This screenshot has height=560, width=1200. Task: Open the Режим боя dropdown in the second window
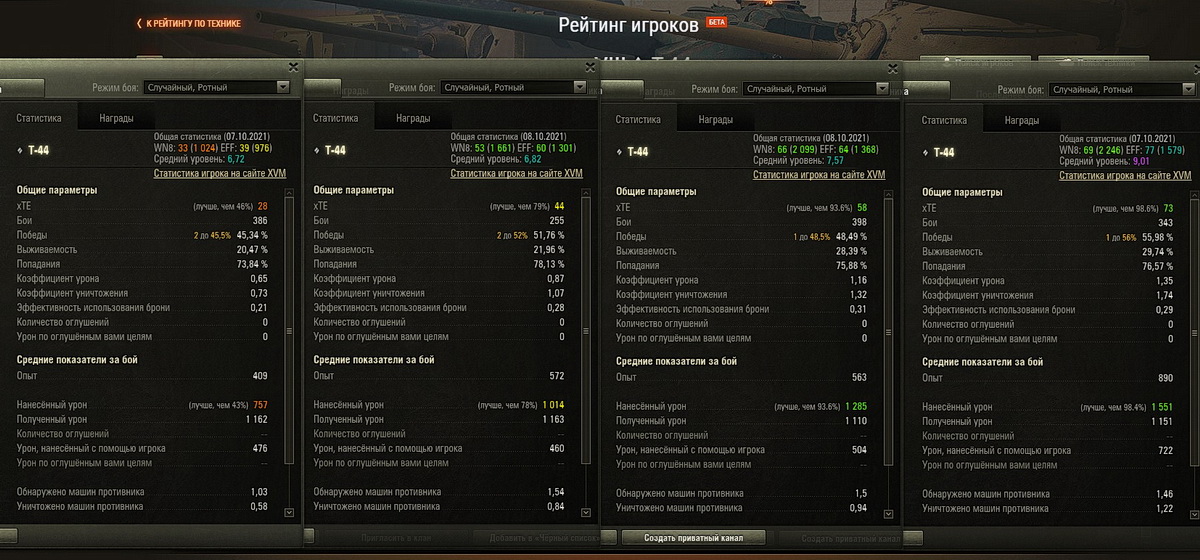pos(513,88)
